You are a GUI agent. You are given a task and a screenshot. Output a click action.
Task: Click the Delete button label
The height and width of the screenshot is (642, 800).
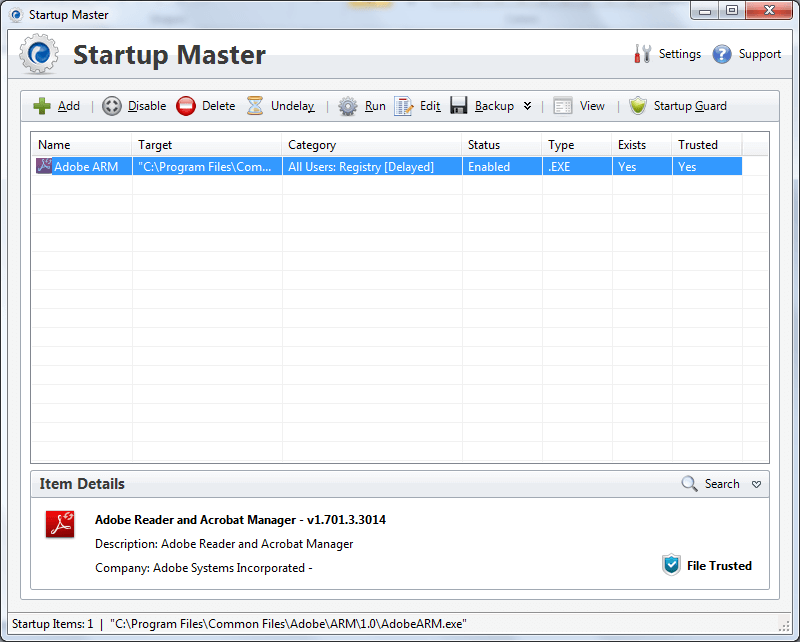tap(218, 106)
